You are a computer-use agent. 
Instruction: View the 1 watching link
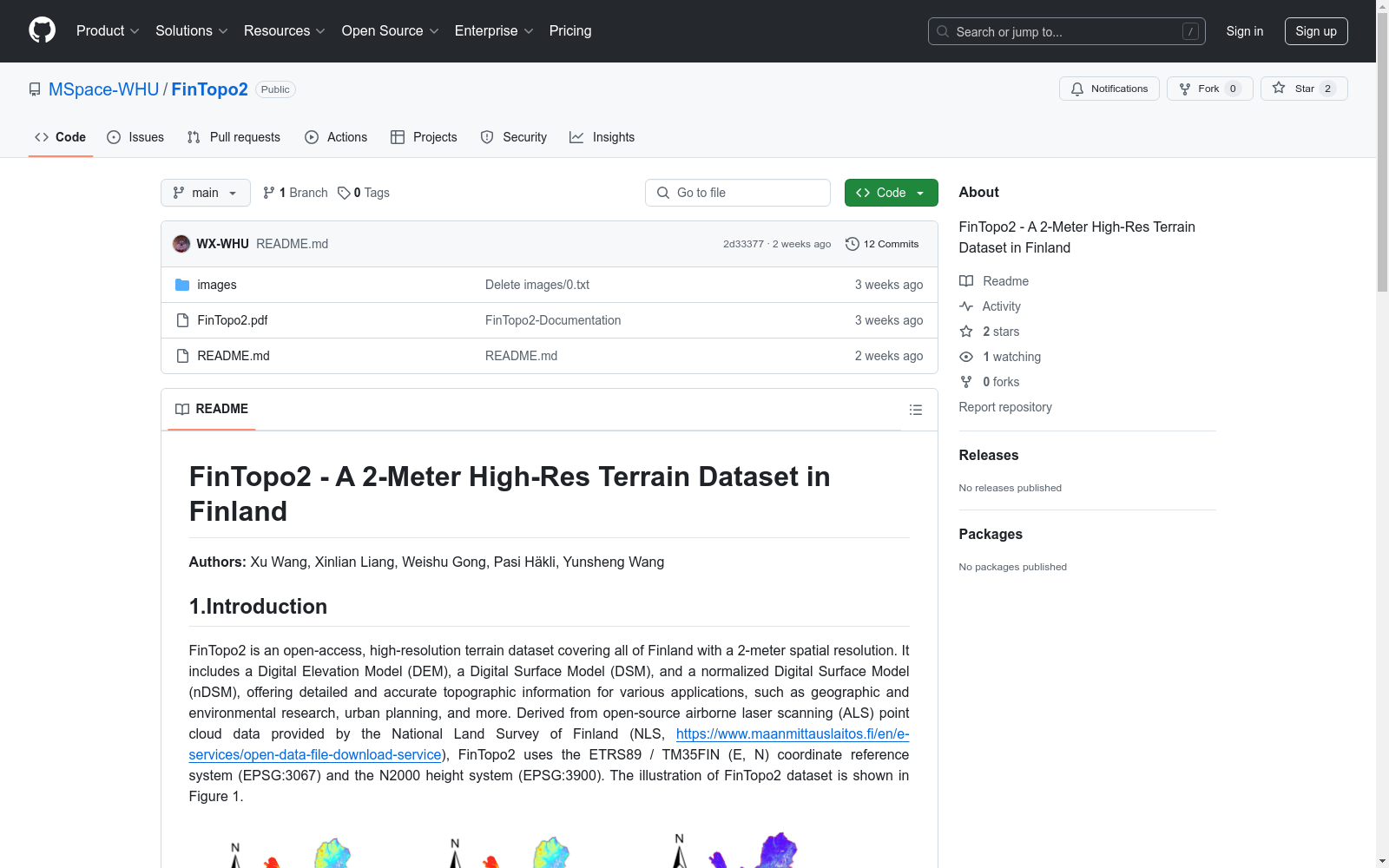[x=1000, y=357]
